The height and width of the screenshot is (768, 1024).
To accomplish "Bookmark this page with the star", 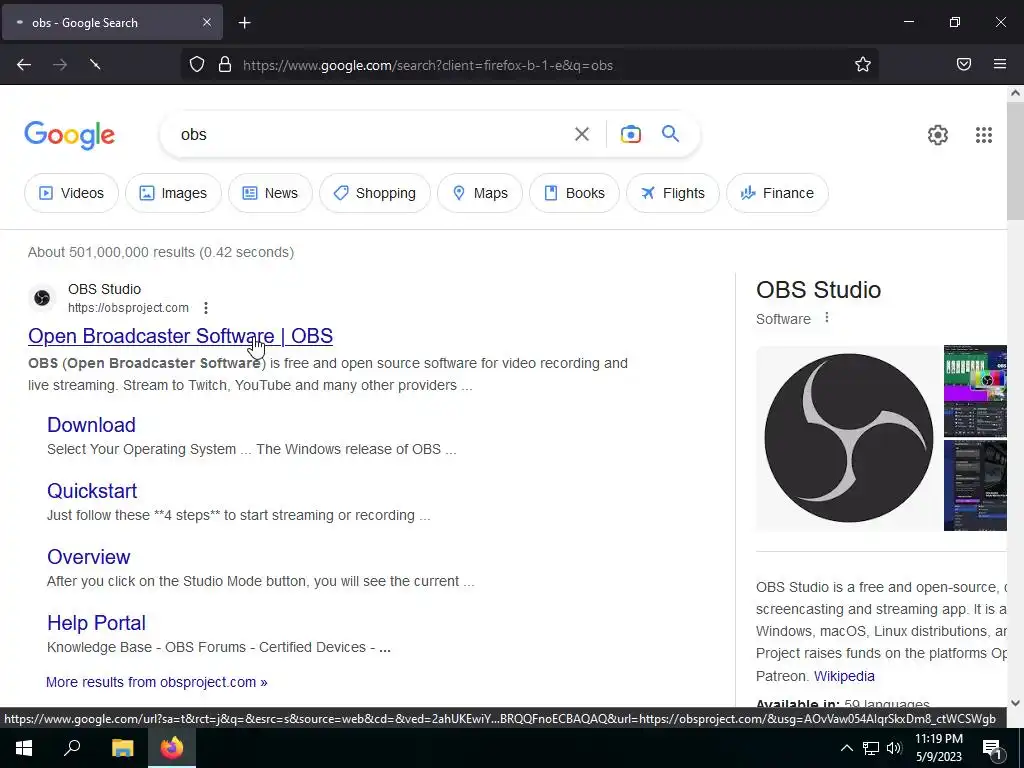I will tap(863, 64).
